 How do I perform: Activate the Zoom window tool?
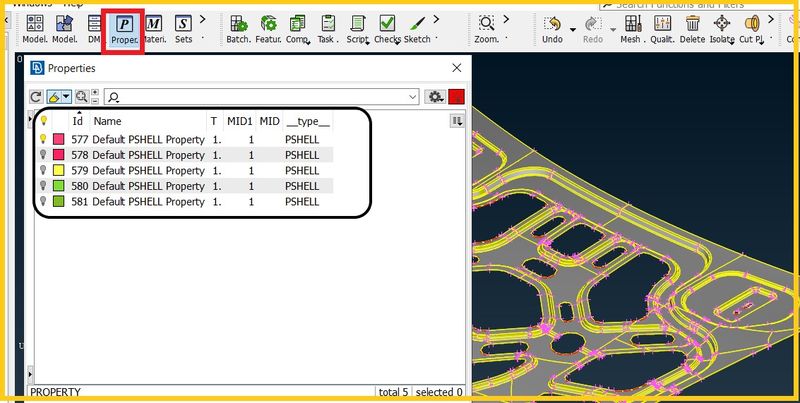pos(486,29)
